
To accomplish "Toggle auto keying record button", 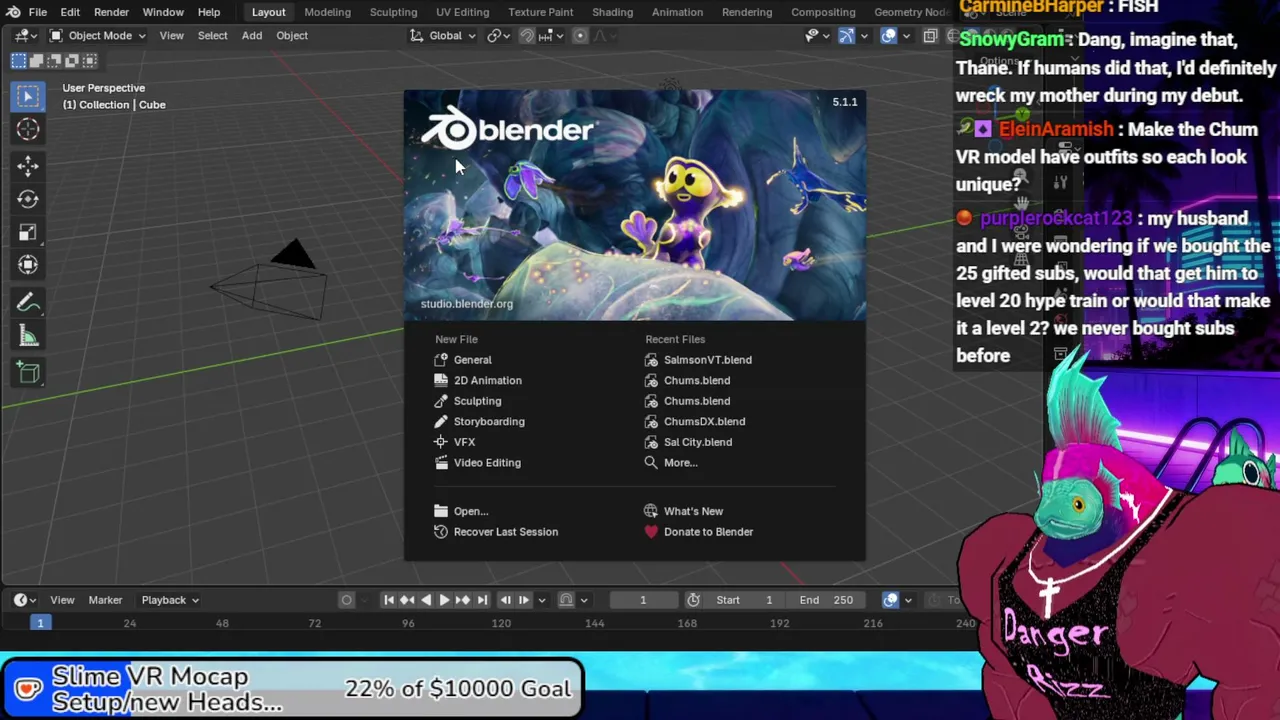I will pos(346,600).
